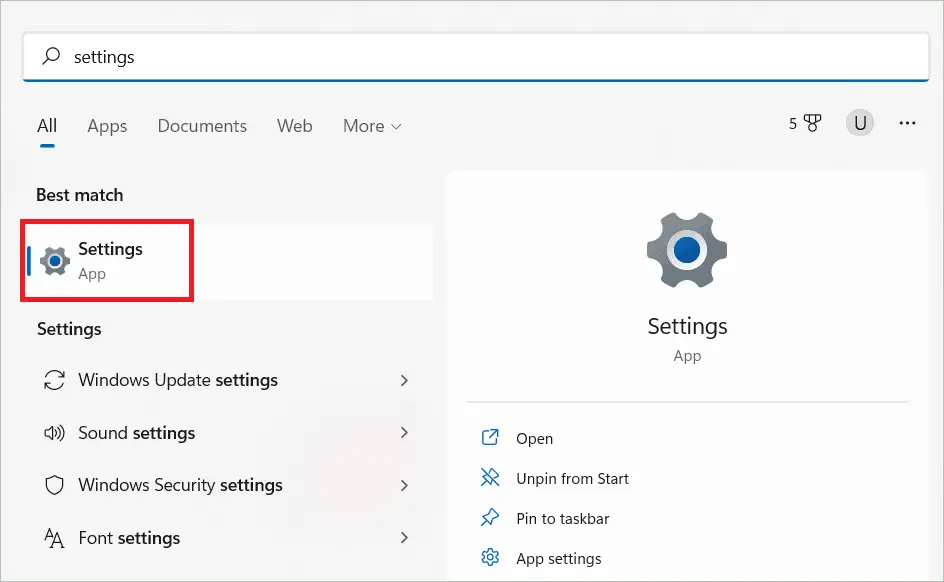Choose Open in the preview pane
Viewport: 944px width, 582px height.
pyautogui.click(x=534, y=439)
